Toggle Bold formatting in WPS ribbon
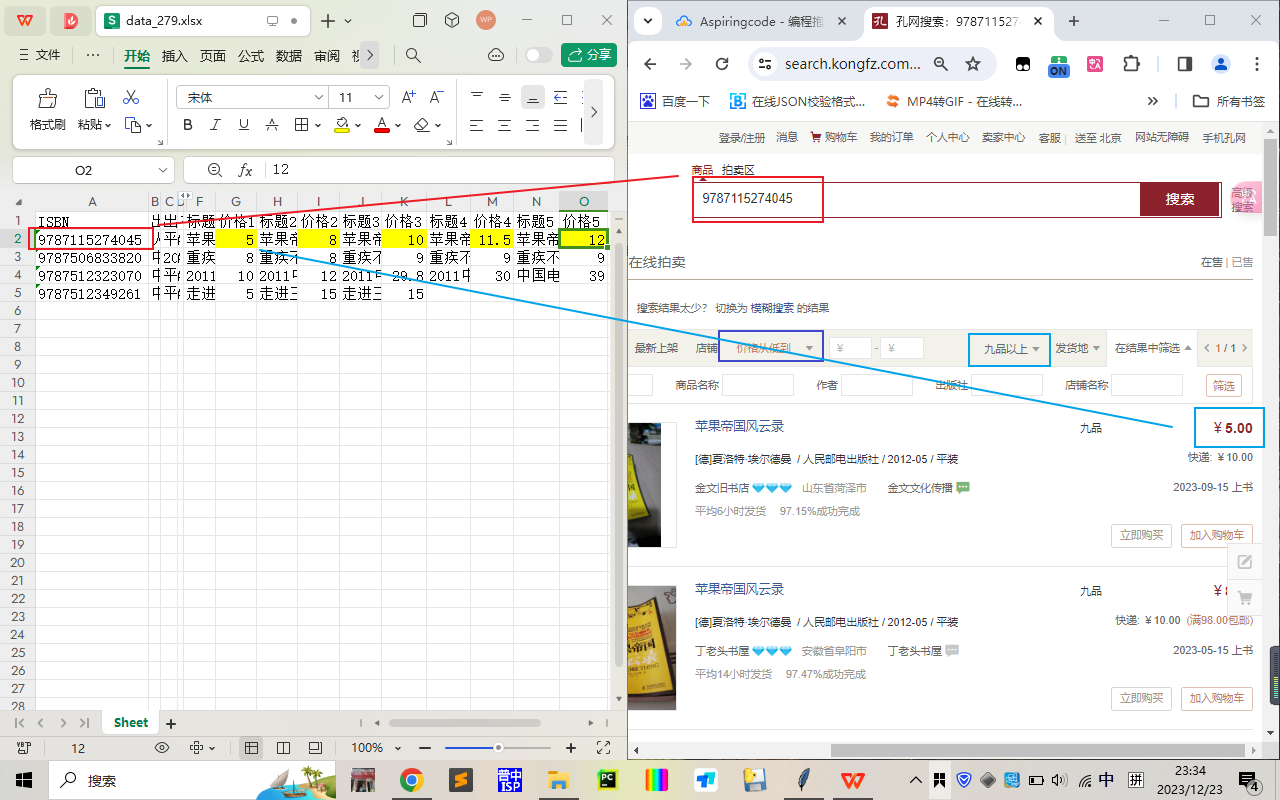Screen dimensions: 1280x800 pyautogui.click(x=187, y=125)
